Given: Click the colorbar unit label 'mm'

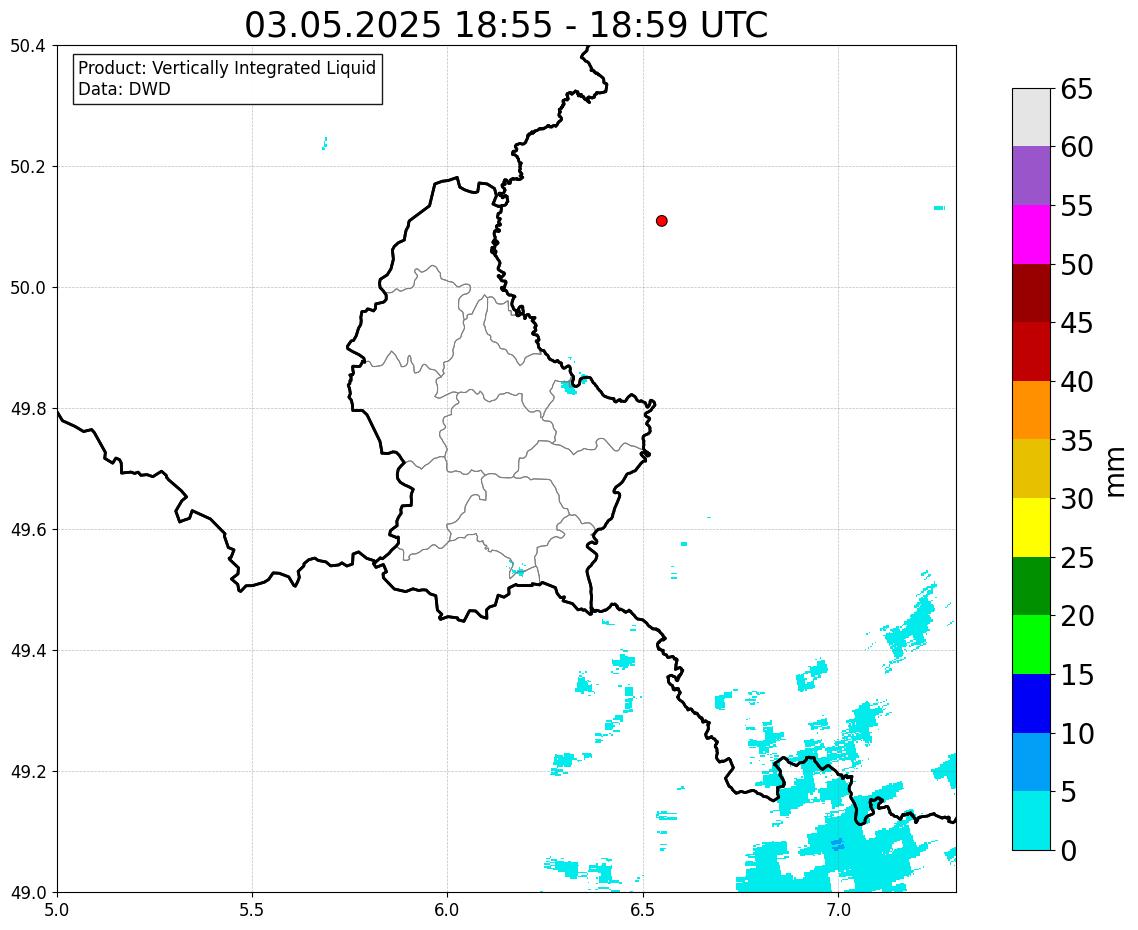Looking at the screenshot, I should 1116,472.
